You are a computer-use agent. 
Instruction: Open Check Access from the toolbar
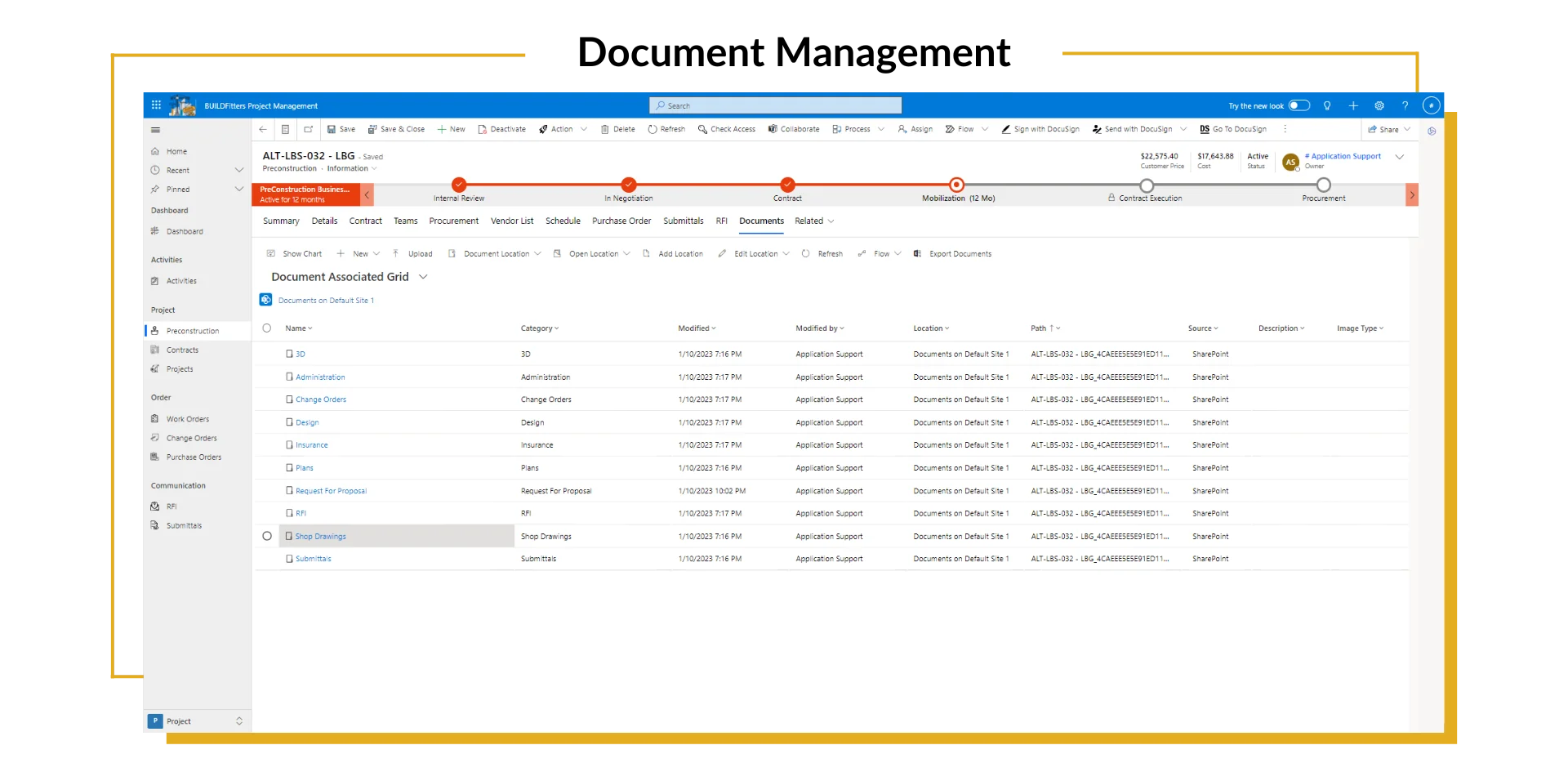(x=726, y=129)
